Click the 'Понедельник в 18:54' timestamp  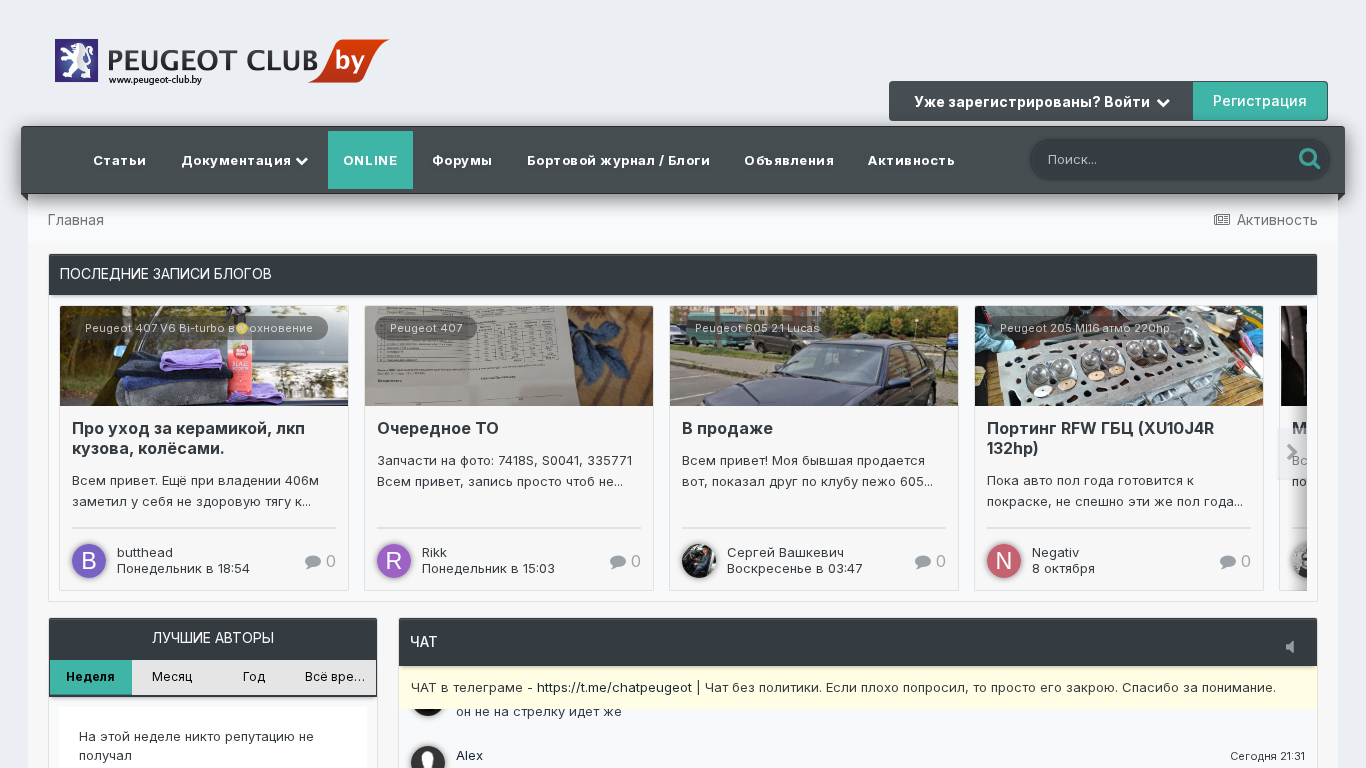(x=183, y=569)
